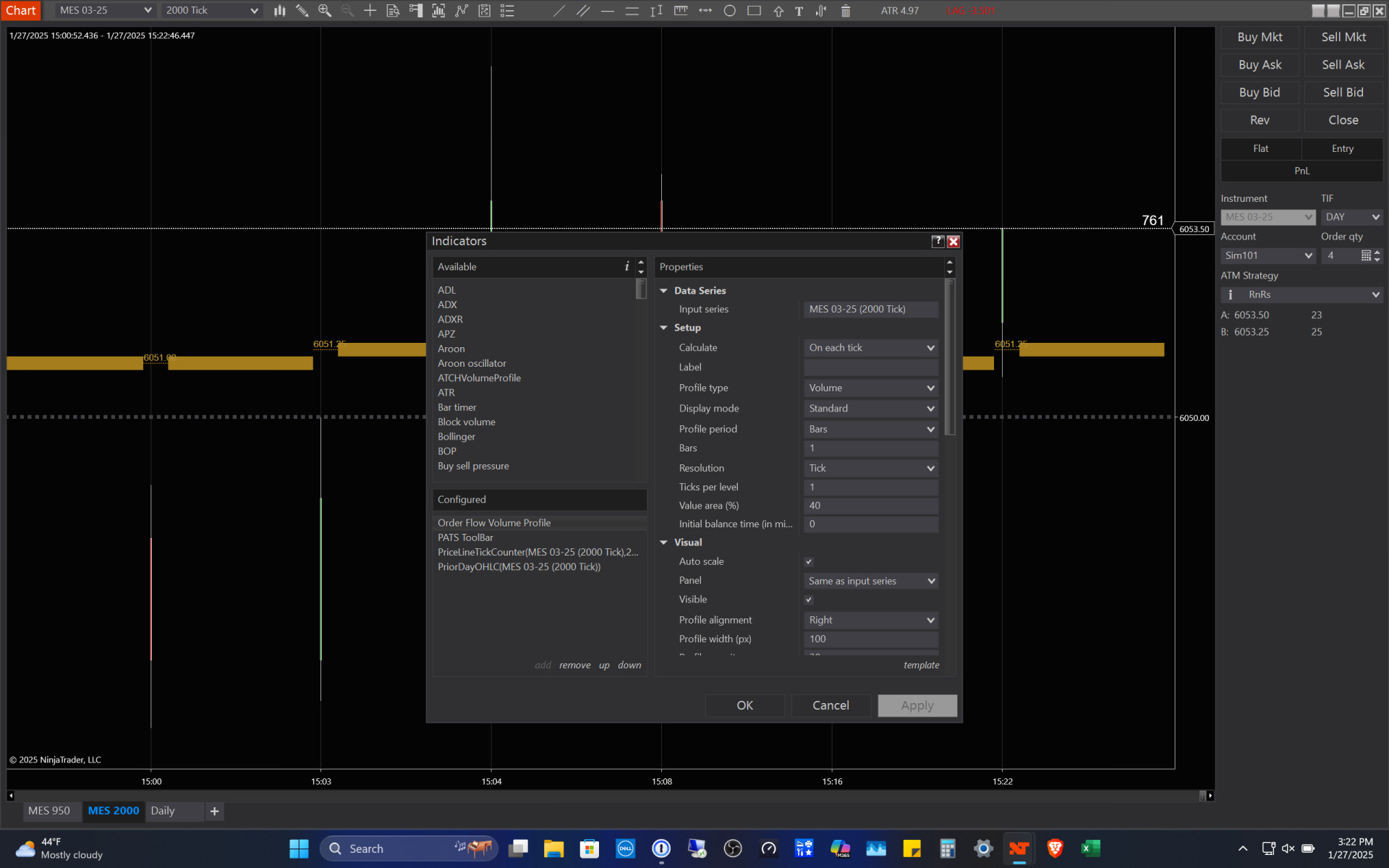
Task: Switch to the Daily chart tab
Action: (x=163, y=811)
